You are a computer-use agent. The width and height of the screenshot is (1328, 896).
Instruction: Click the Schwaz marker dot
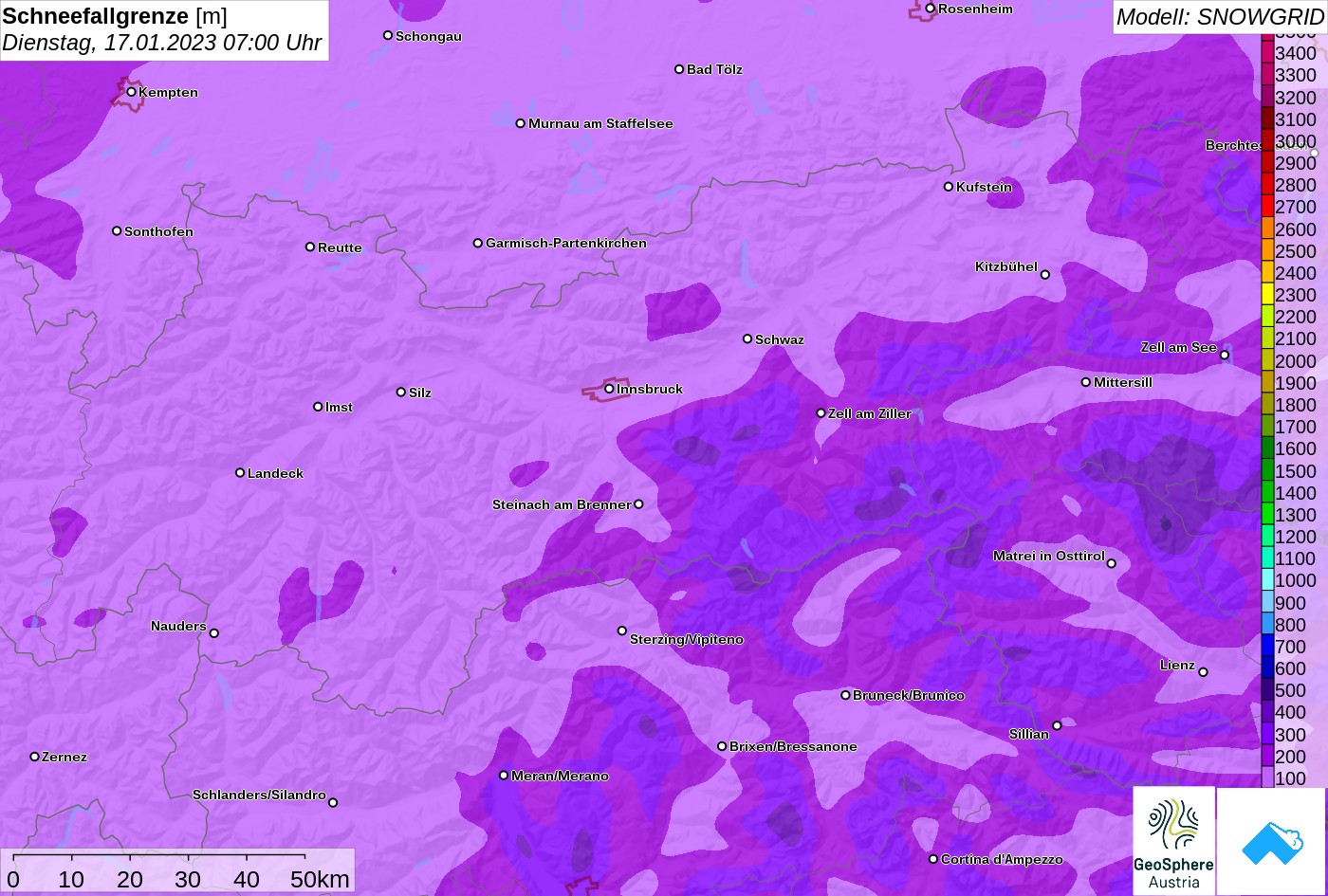747,338
